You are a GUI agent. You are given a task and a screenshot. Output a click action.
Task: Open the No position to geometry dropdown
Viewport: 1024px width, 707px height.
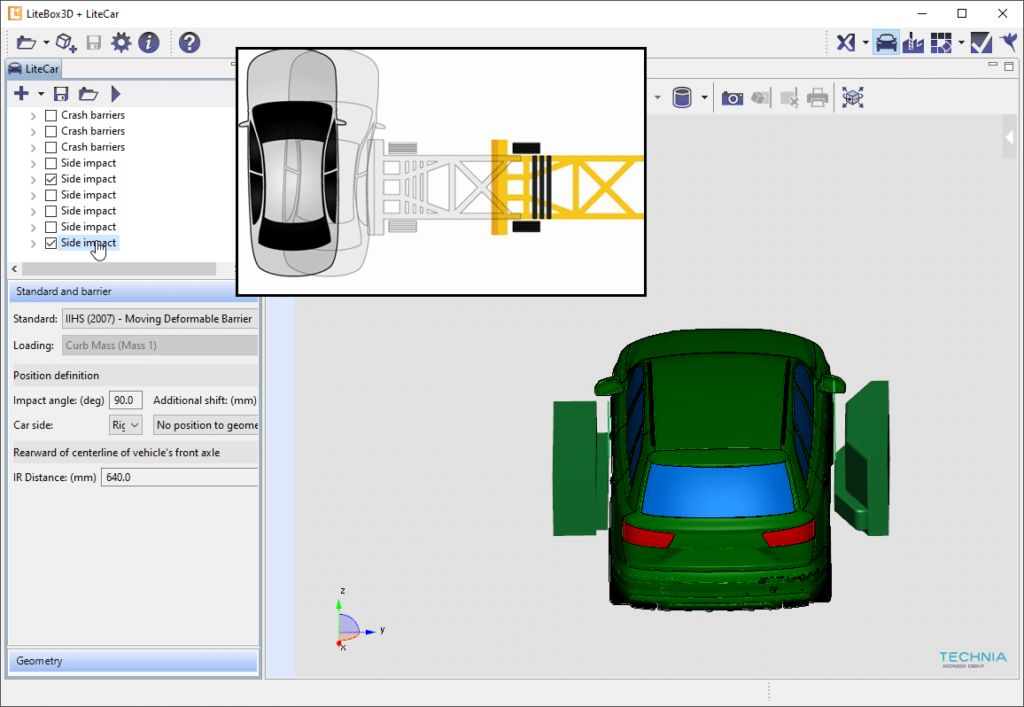[x=206, y=425]
